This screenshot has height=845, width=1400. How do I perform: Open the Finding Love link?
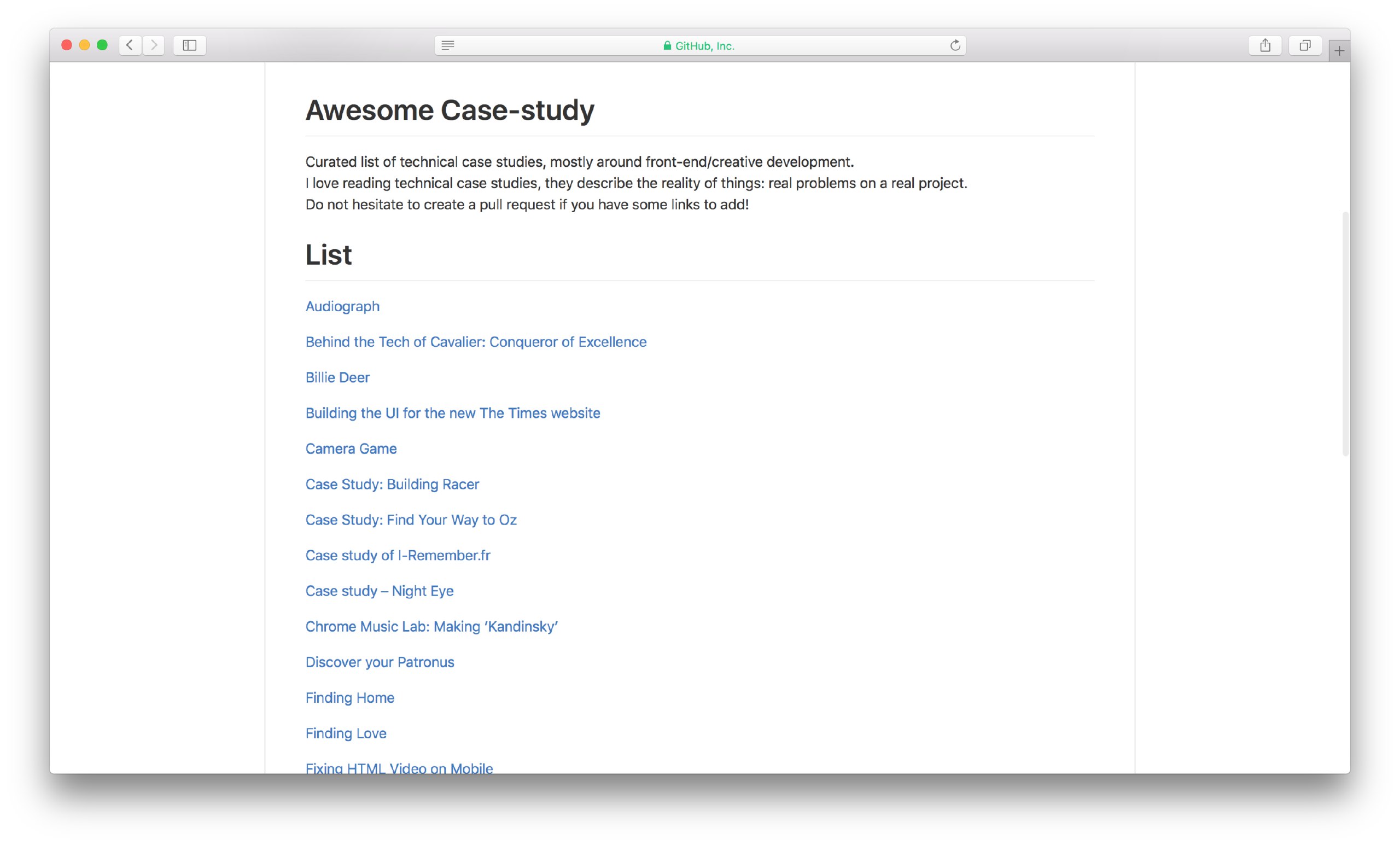click(346, 733)
